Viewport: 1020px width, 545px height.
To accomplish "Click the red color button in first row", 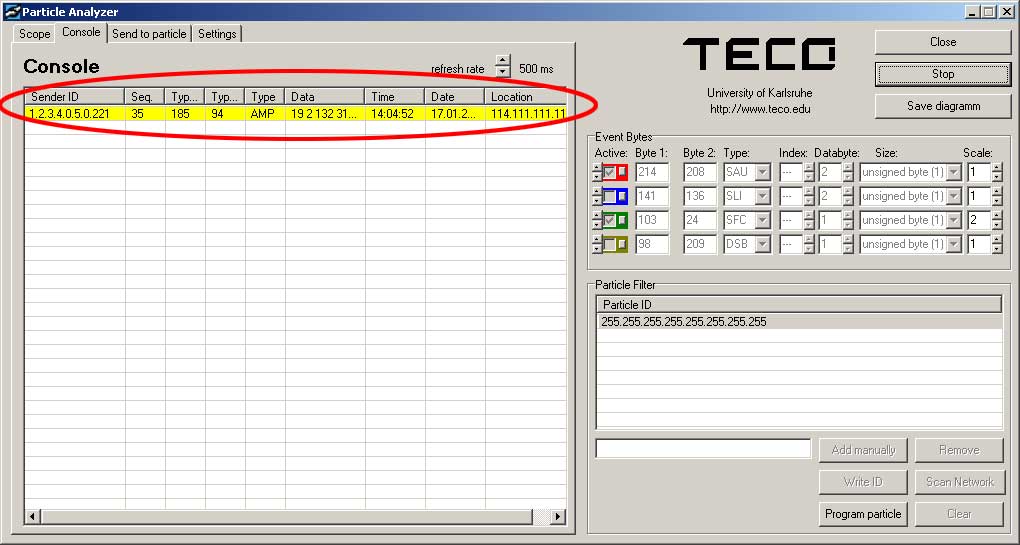I will pos(622,172).
